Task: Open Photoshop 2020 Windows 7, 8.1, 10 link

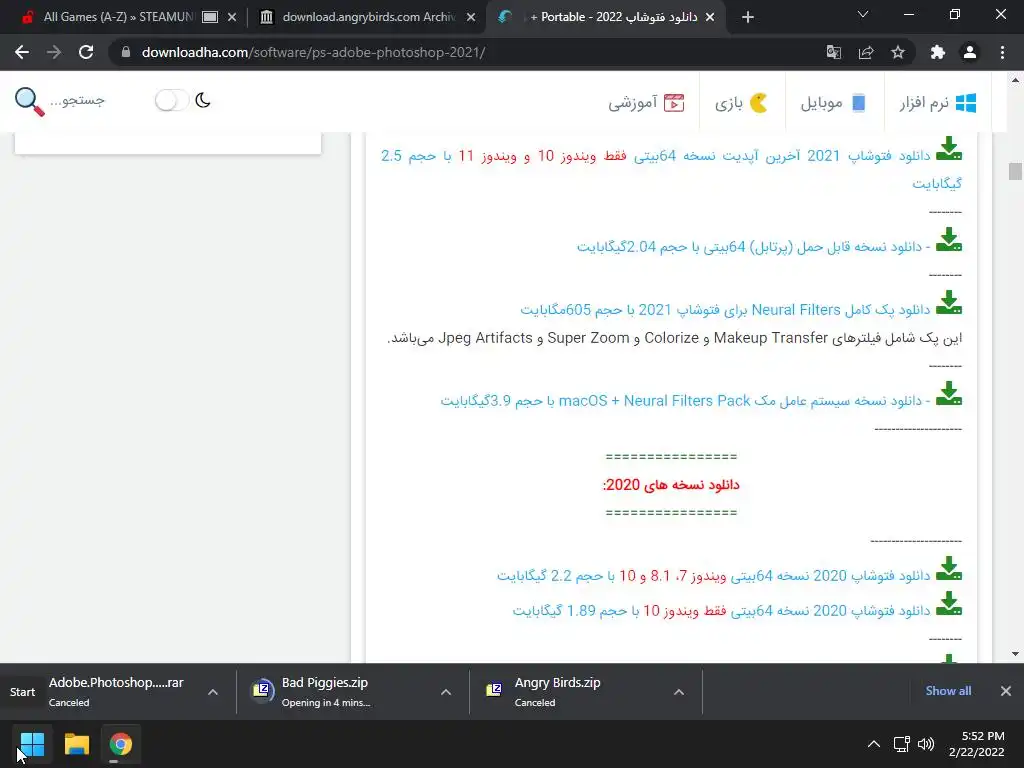Action: coord(713,576)
